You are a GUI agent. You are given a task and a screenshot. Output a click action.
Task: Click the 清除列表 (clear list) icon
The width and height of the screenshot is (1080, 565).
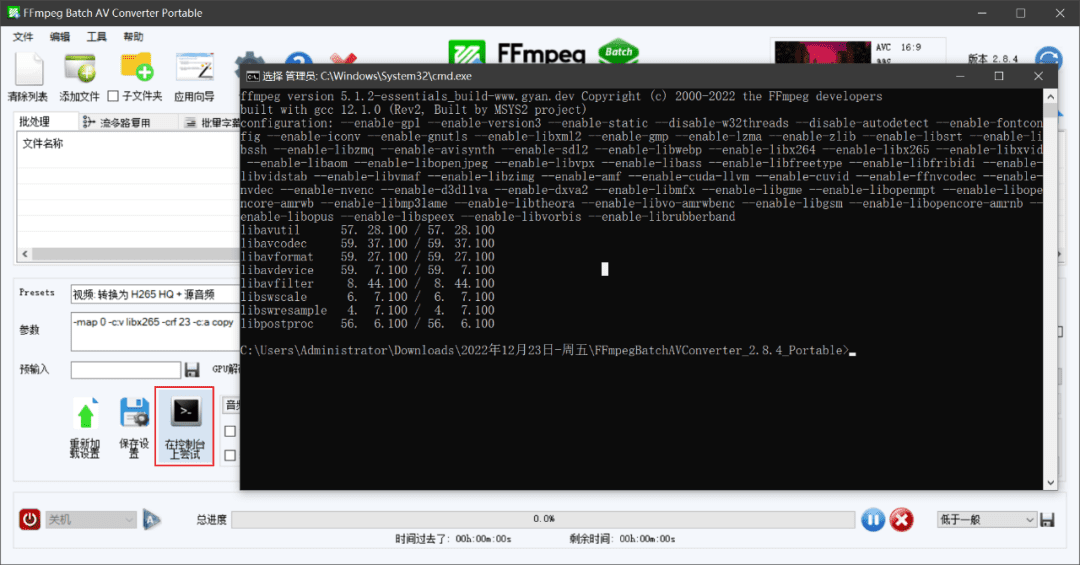click(x=28, y=70)
